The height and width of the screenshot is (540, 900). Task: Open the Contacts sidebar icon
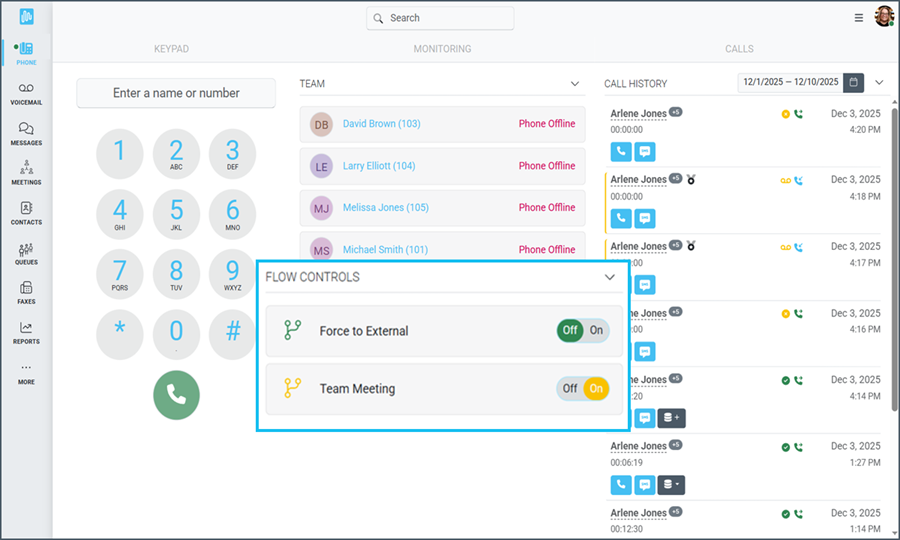pos(26,213)
